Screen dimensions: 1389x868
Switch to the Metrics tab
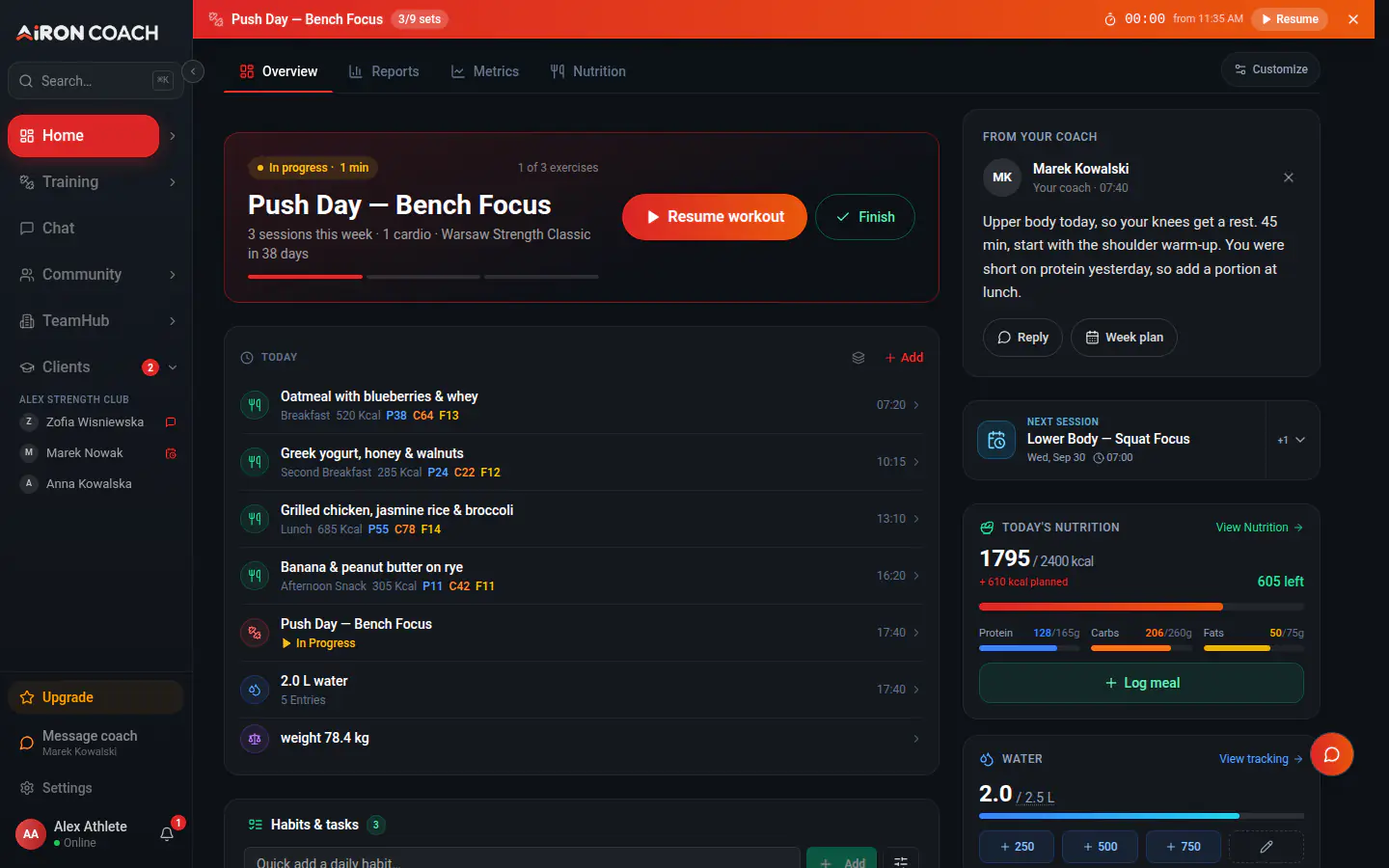click(484, 71)
